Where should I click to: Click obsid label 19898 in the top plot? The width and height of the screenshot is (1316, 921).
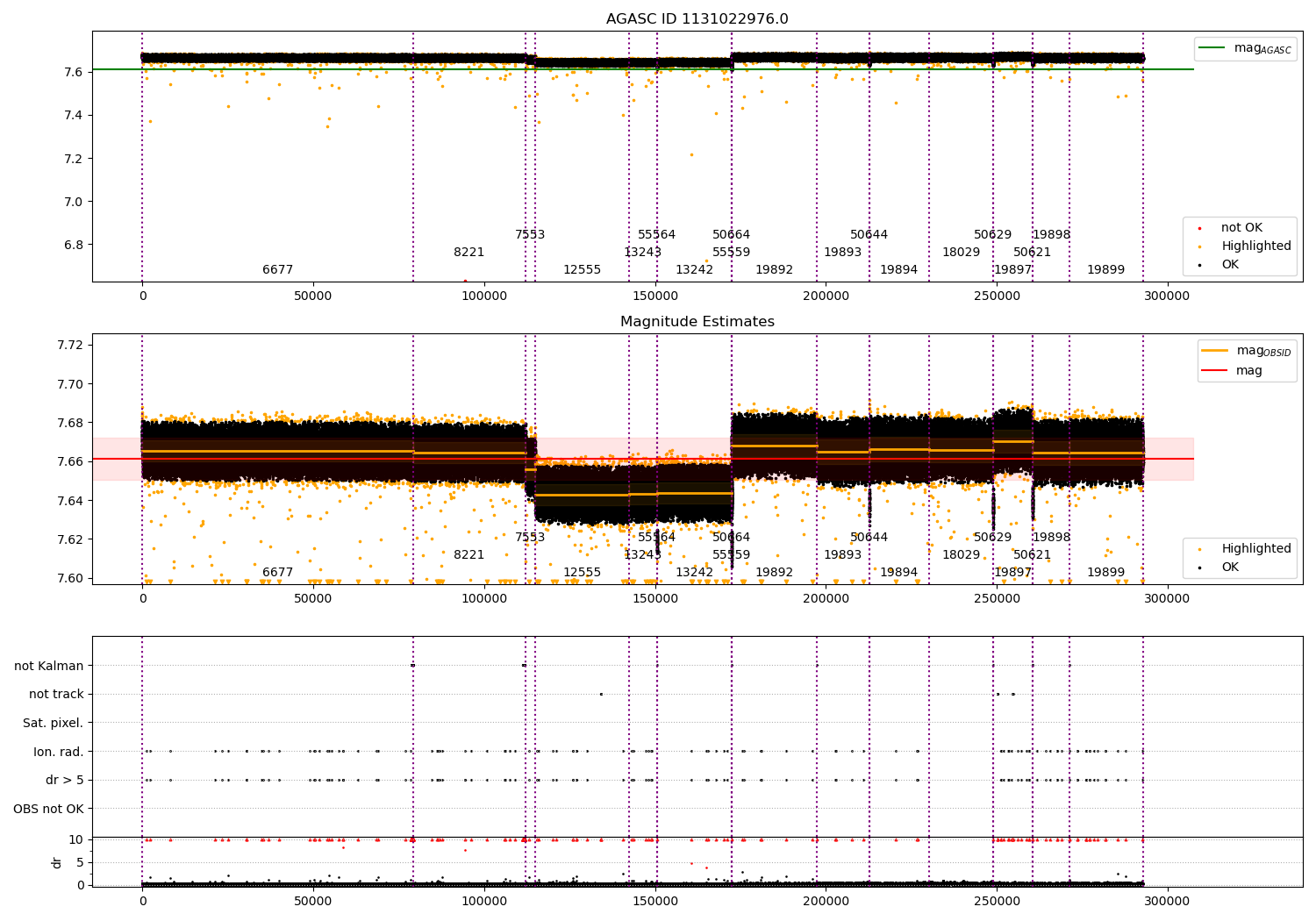1052,235
